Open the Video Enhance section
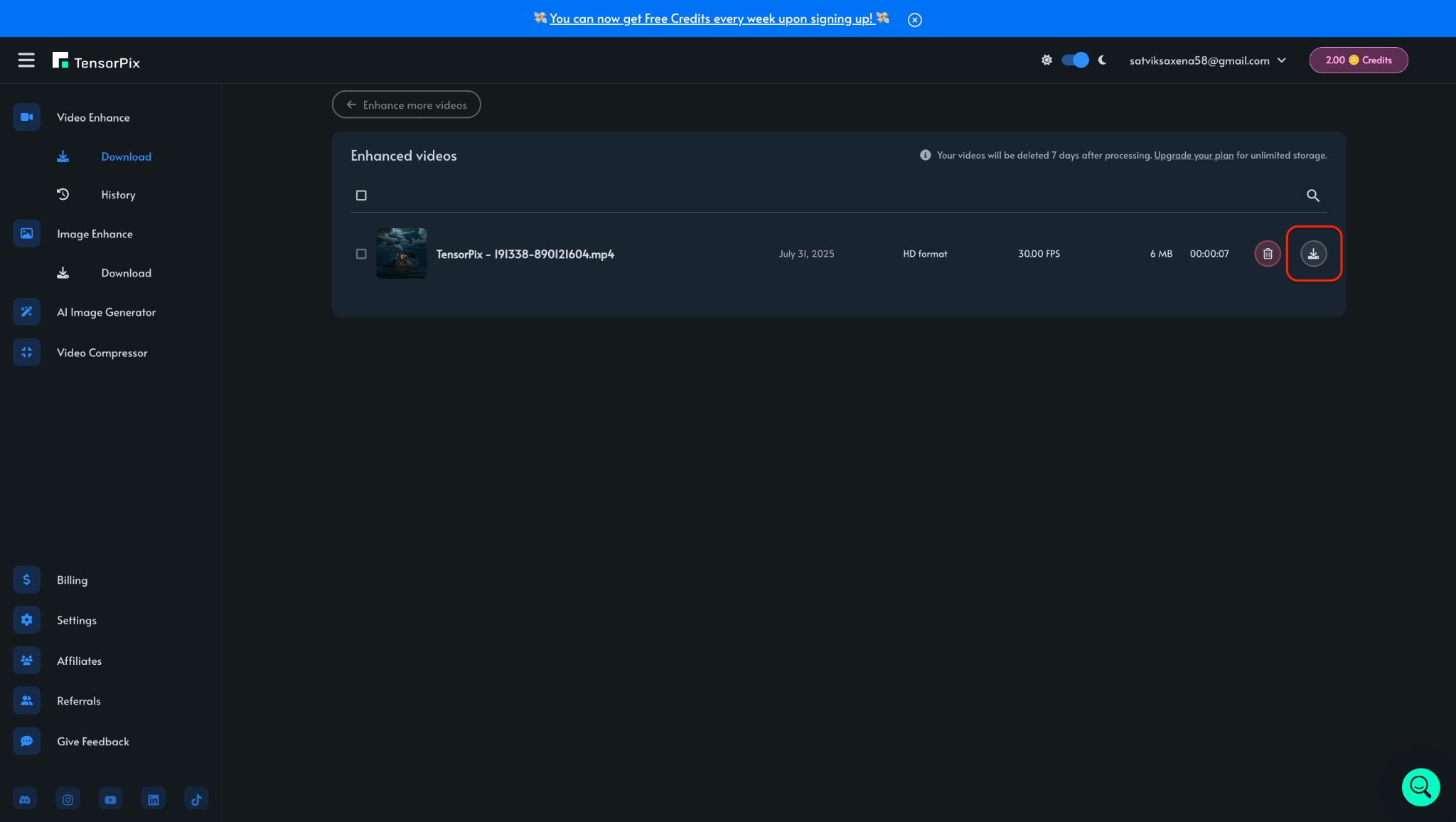The height and width of the screenshot is (822, 1456). [x=93, y=117]
